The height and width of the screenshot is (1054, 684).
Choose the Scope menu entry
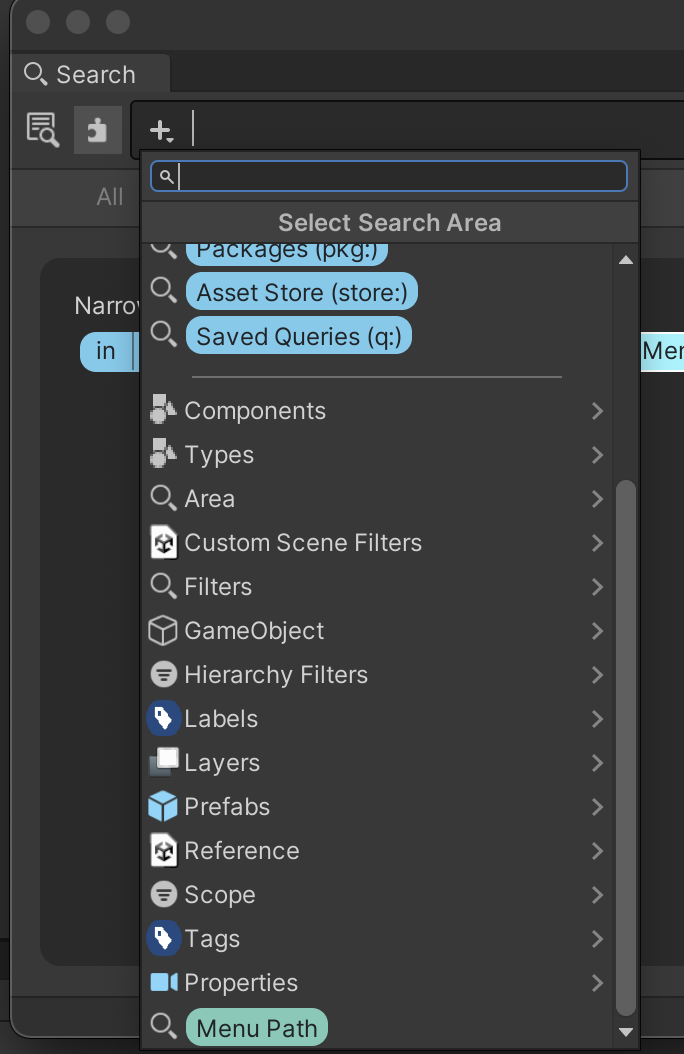220,895
